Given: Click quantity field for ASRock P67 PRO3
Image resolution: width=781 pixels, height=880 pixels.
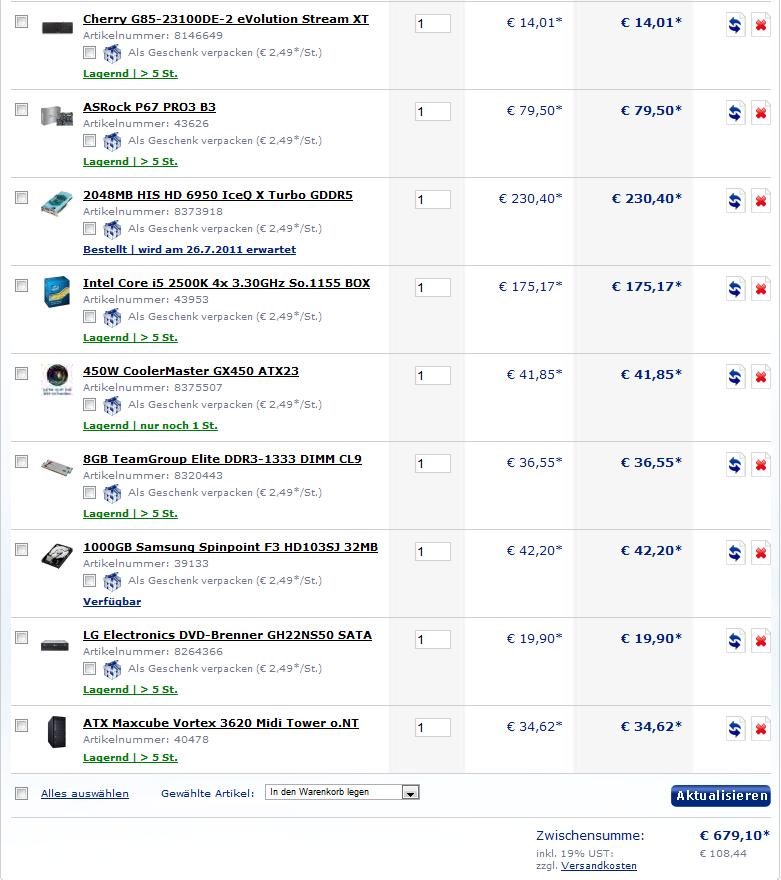Looking at the screenshot, I should pyautogui.click(x=433, y=112).
